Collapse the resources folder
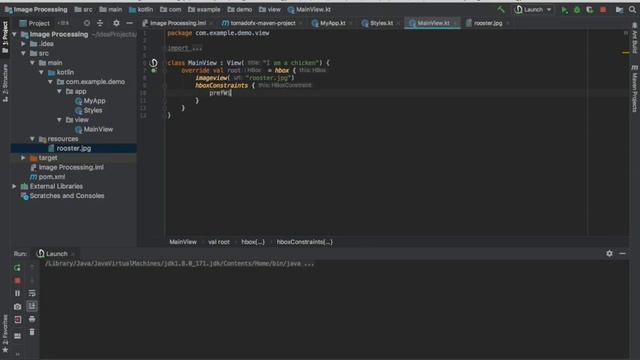Viewport: 640px width, 360px height. click(33, 139)
